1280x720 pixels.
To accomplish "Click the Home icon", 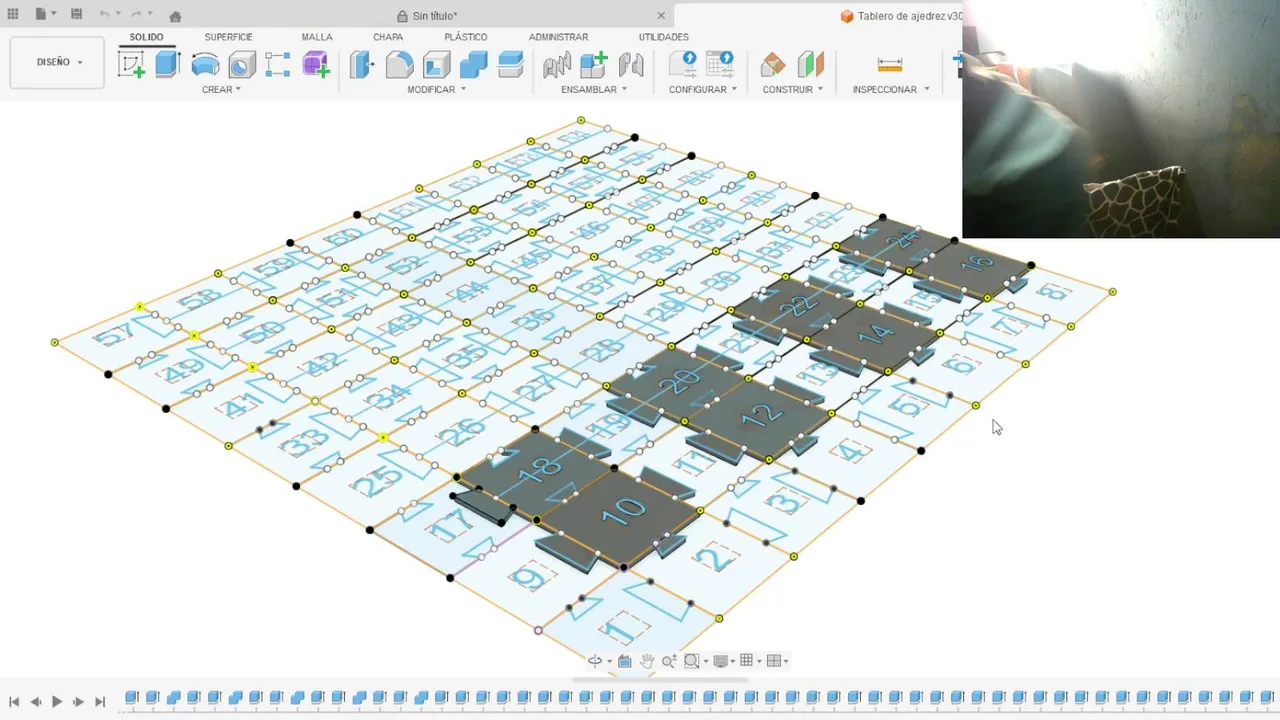I will tap(175, 16).
